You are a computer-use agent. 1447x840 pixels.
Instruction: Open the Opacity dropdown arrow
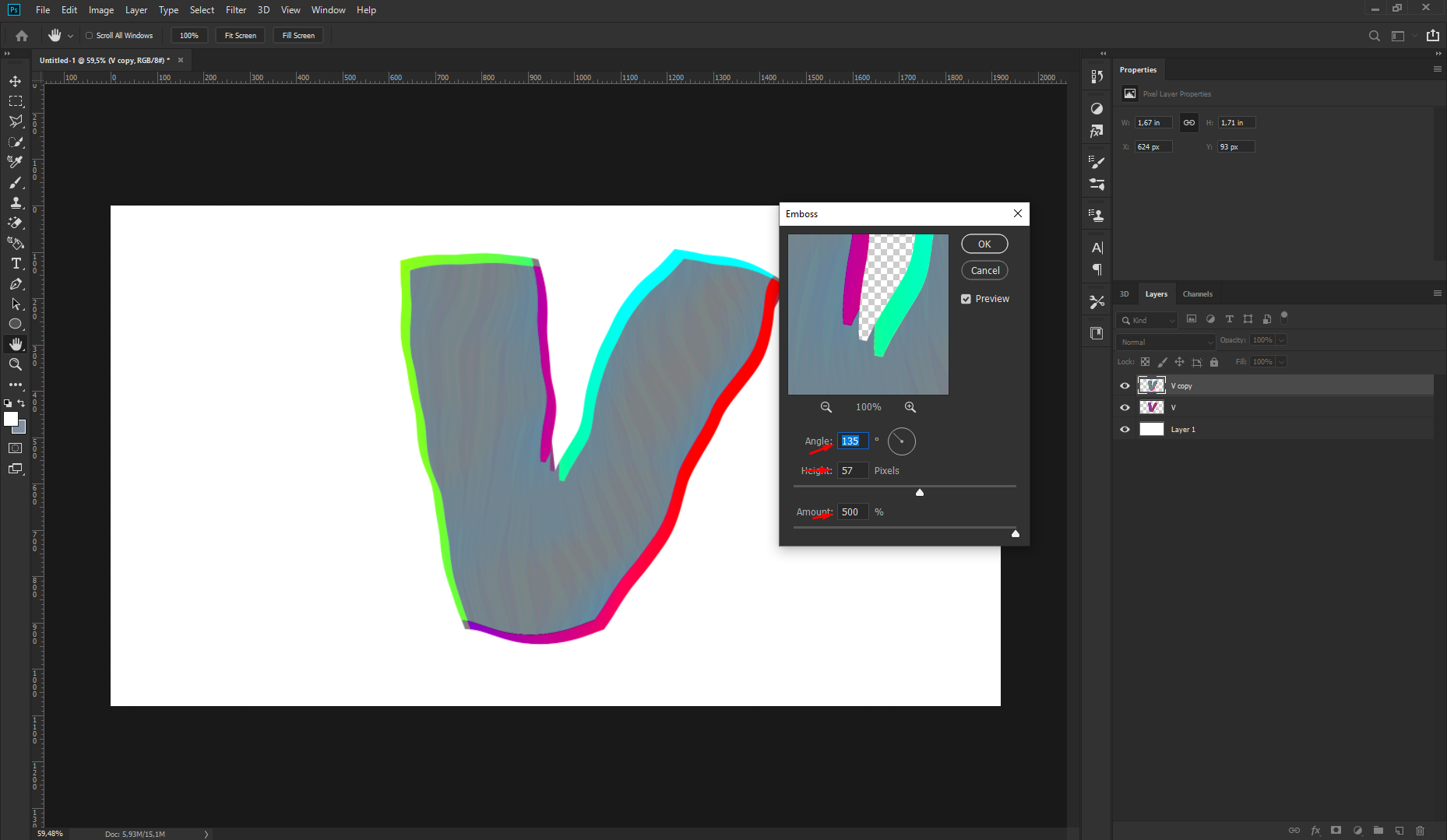click(x=1282, y=340)
